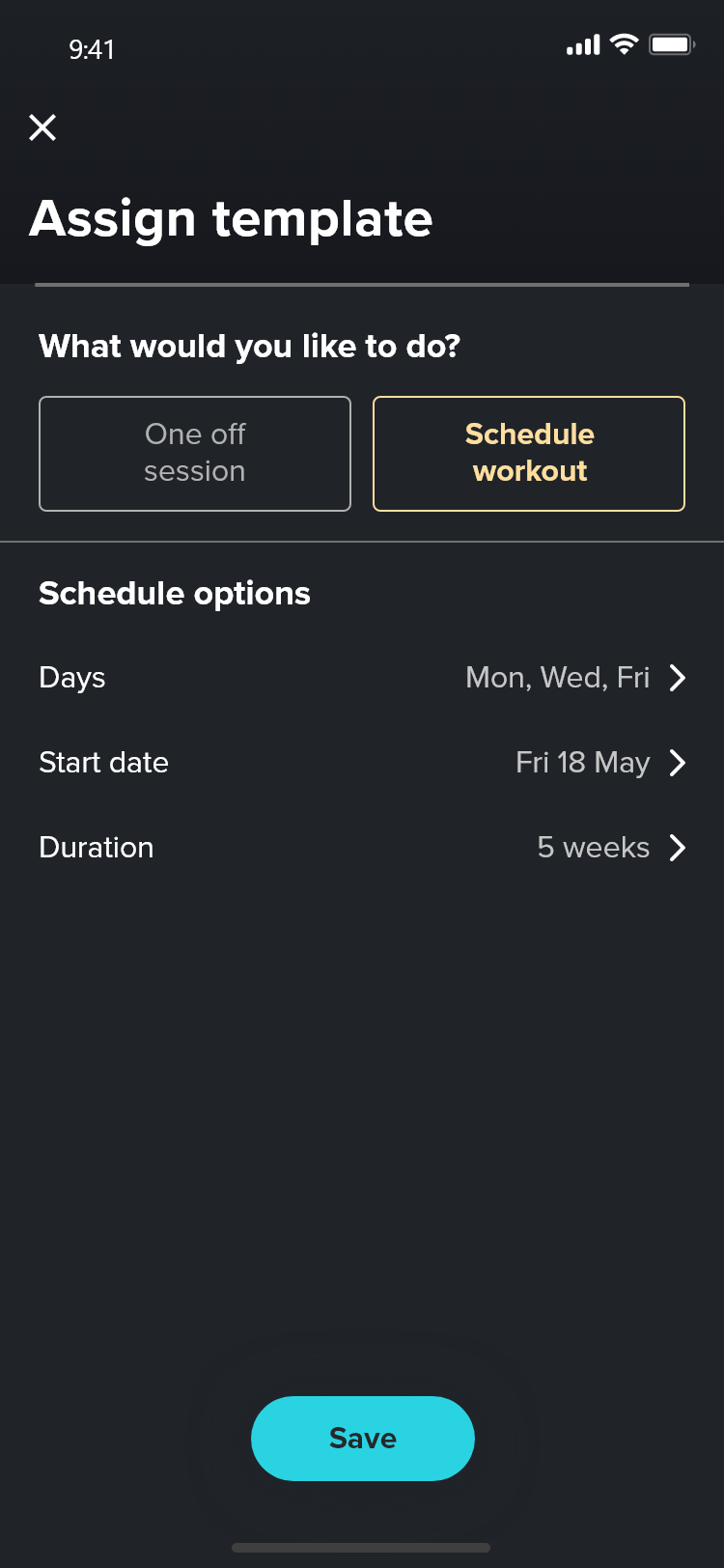Click the Duration row label

click(x=97, y=848)
